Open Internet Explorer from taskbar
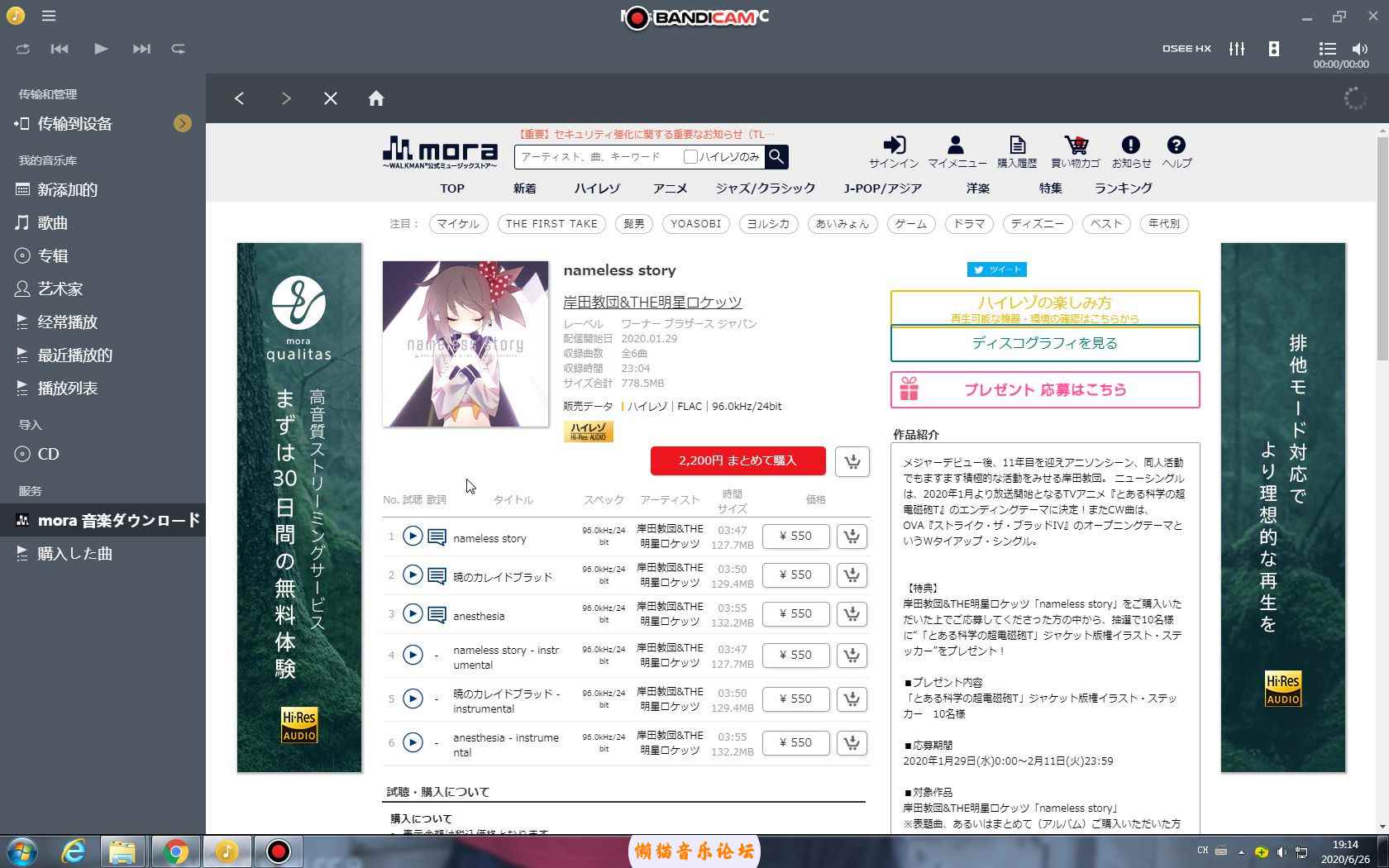 [x=74, y=851]
